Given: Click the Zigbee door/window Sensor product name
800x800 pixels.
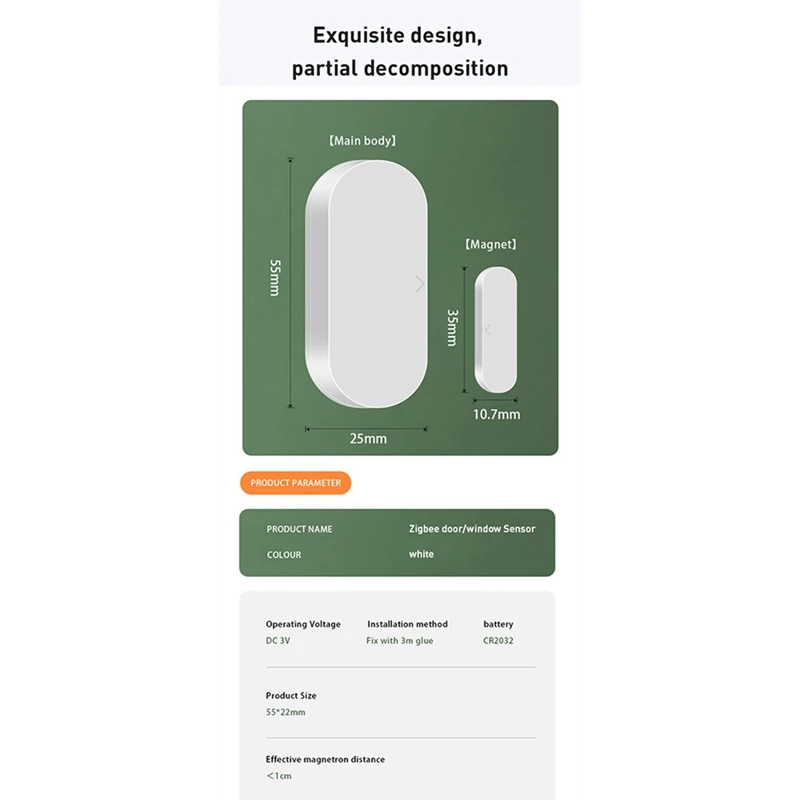Looking at the screenshot, I should tap(472, 529).
